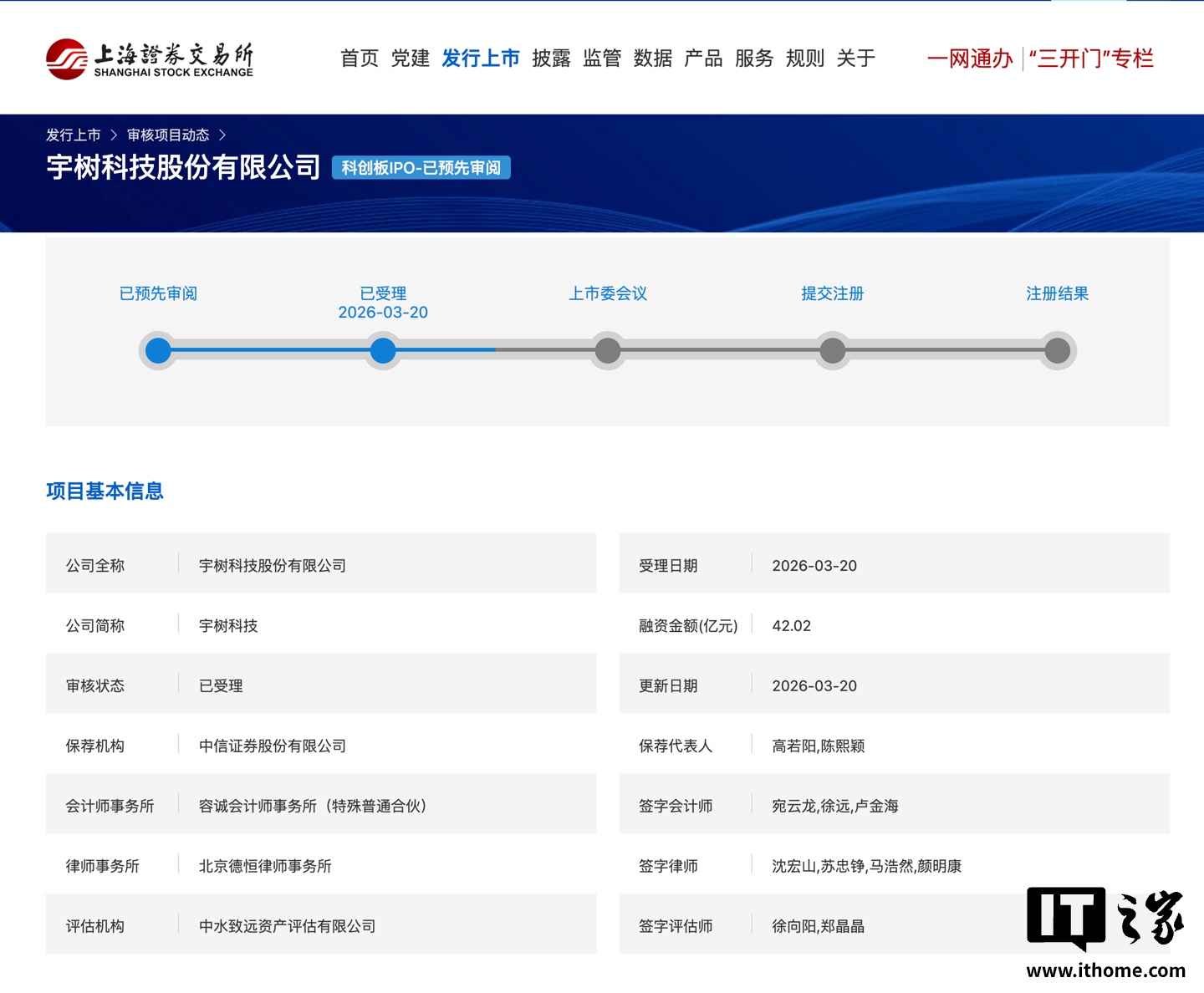
Task: Select the 注册结果 timeline node
Action: (1058, 351)
